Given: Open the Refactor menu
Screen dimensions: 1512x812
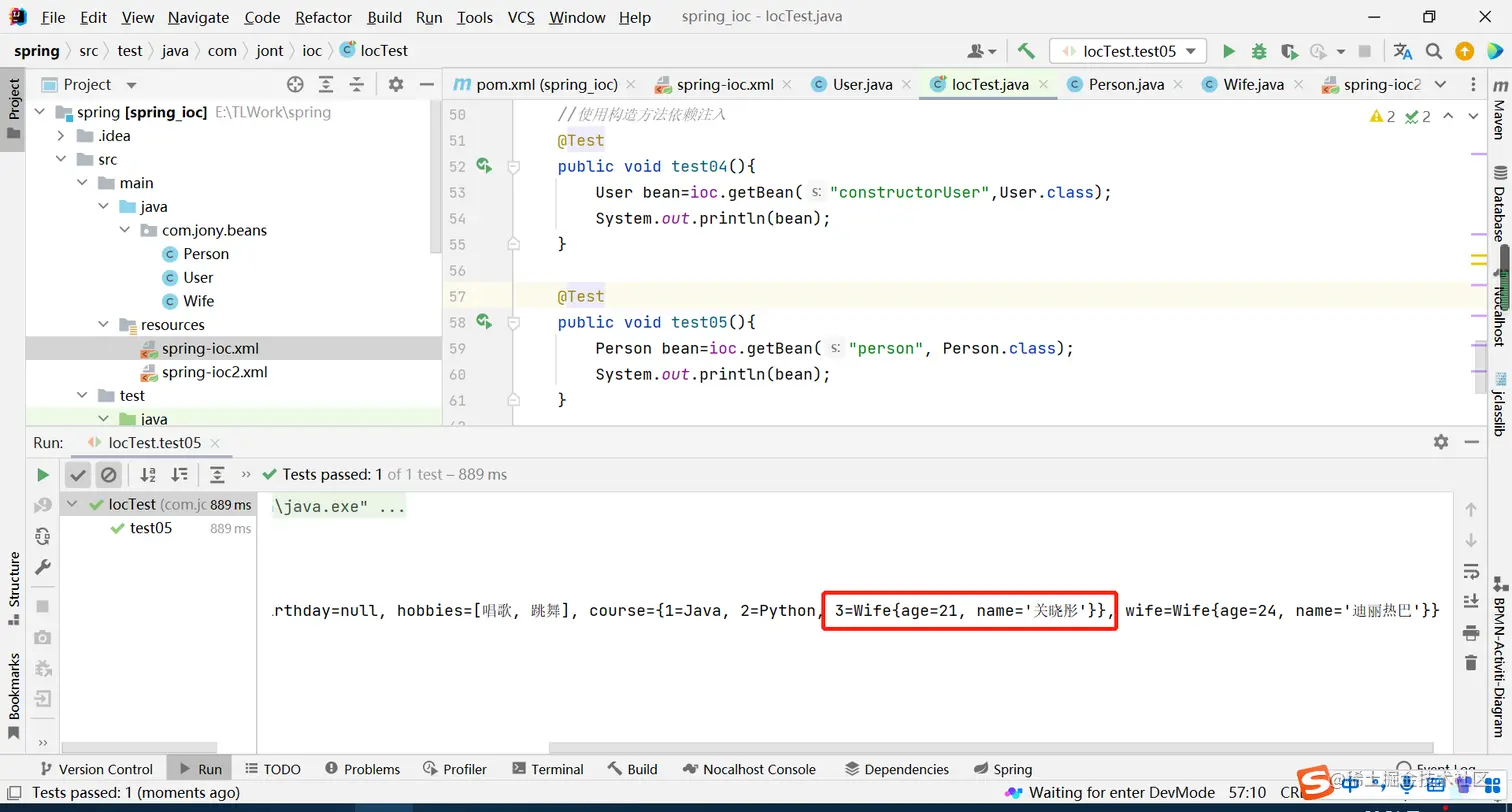Looking at the screenshot, I should [324, 17].
